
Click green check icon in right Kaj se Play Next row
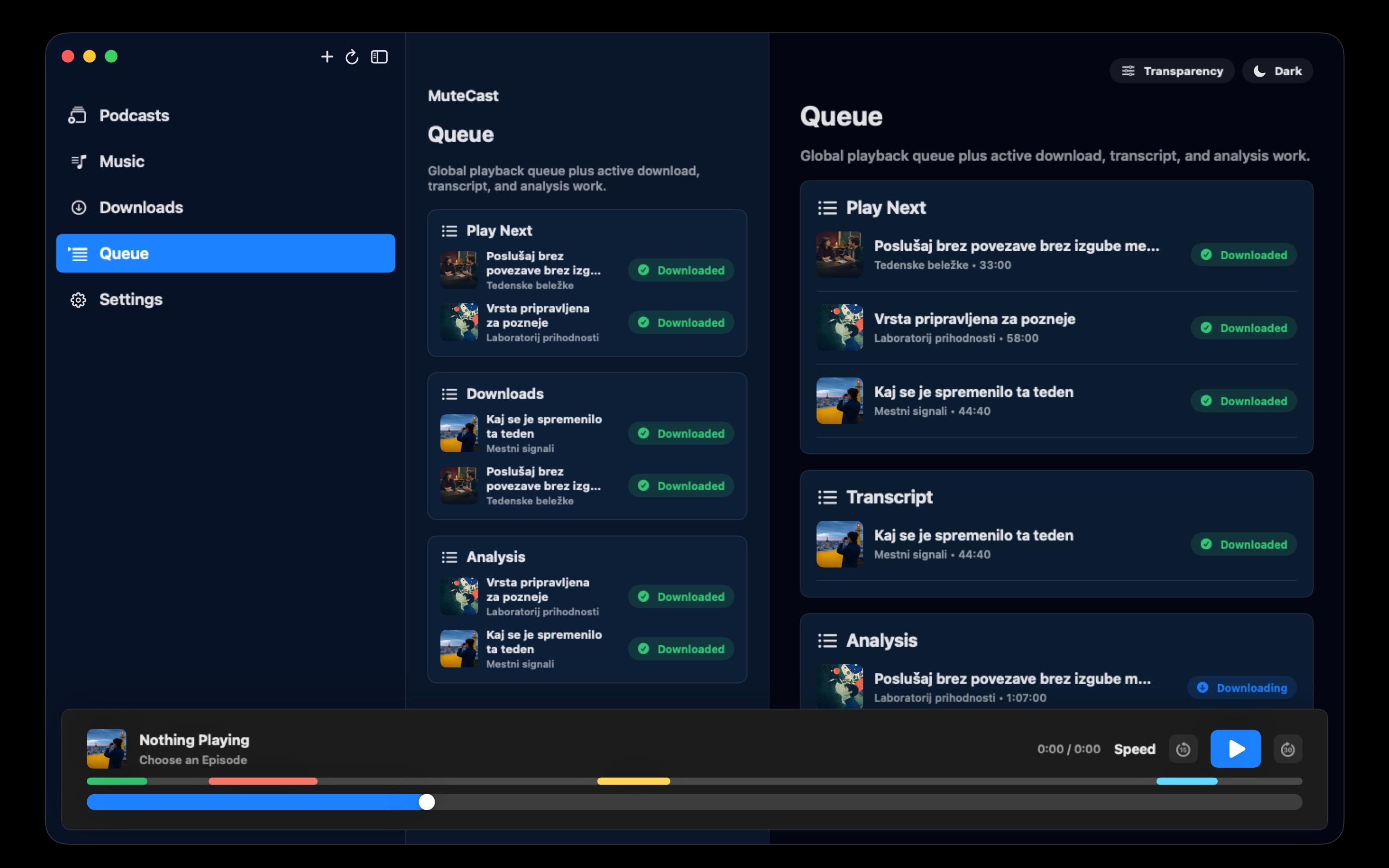[x=1206, y=401]
